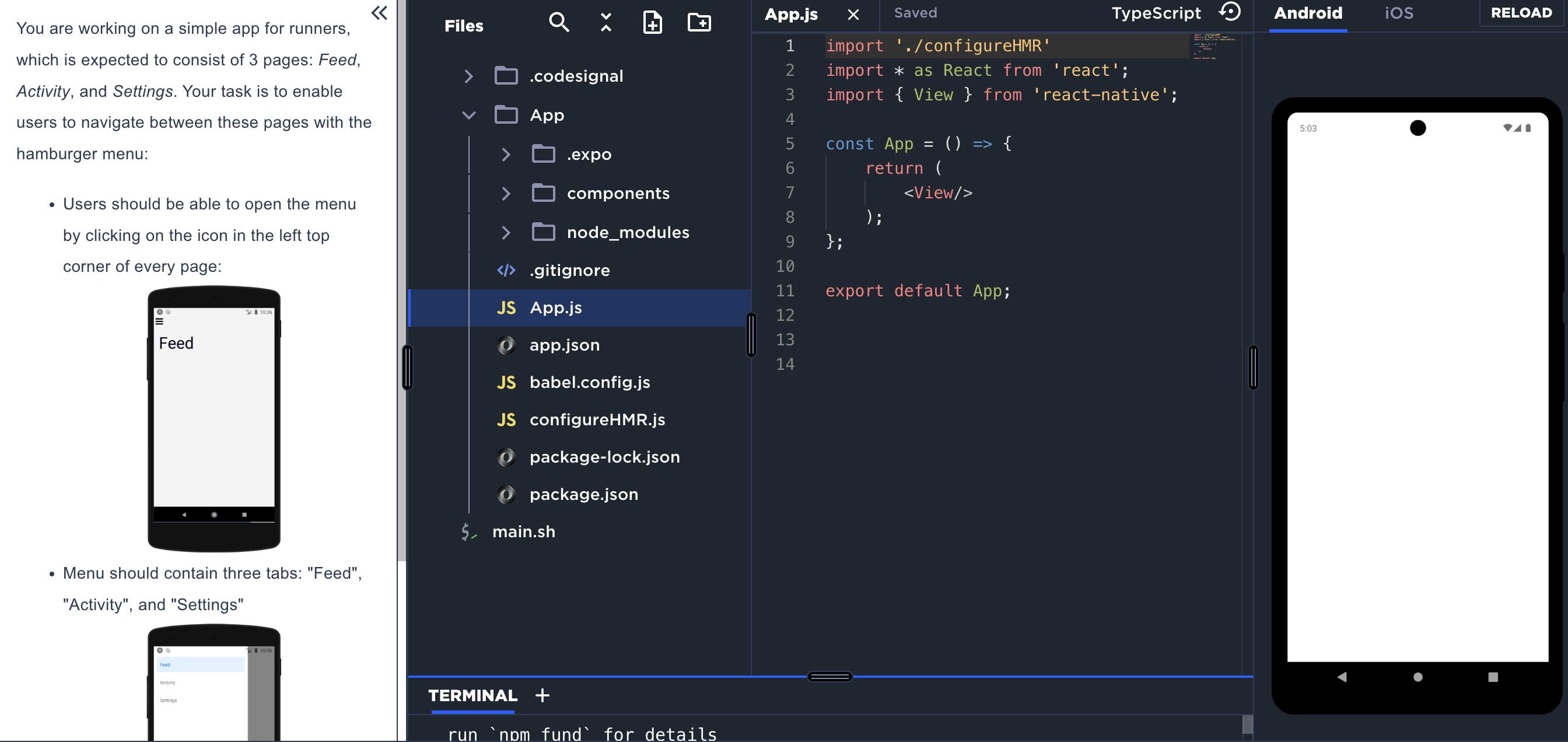Click the TypeScript language label
Viewport: 1568px width, 742px height.
coord(1156,12)
